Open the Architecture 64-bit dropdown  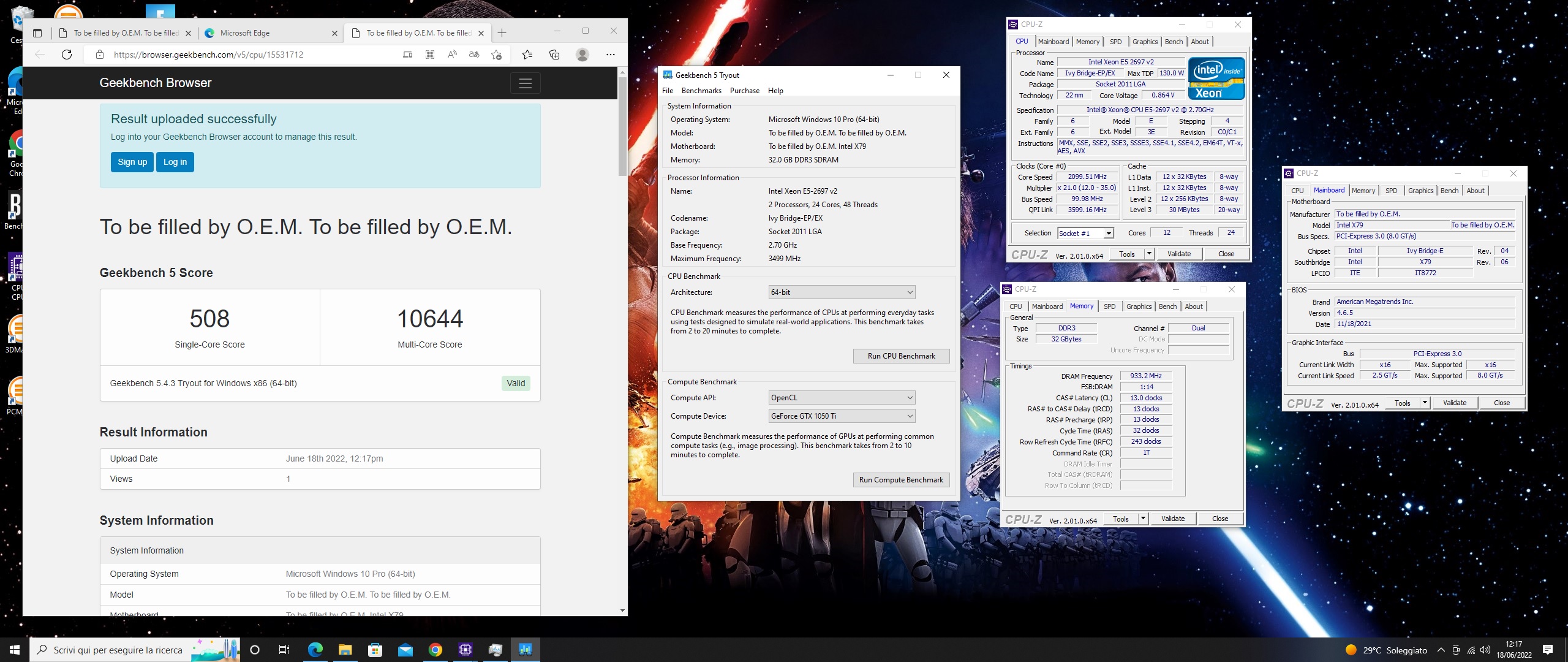tap(842, 292)
